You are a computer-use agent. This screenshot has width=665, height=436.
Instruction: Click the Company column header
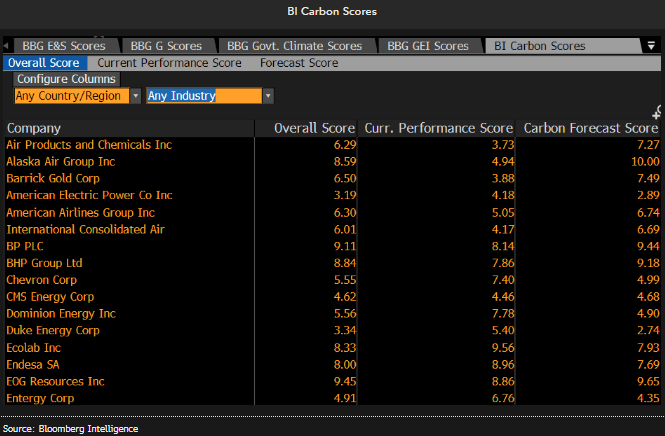(x=34, y=128)
